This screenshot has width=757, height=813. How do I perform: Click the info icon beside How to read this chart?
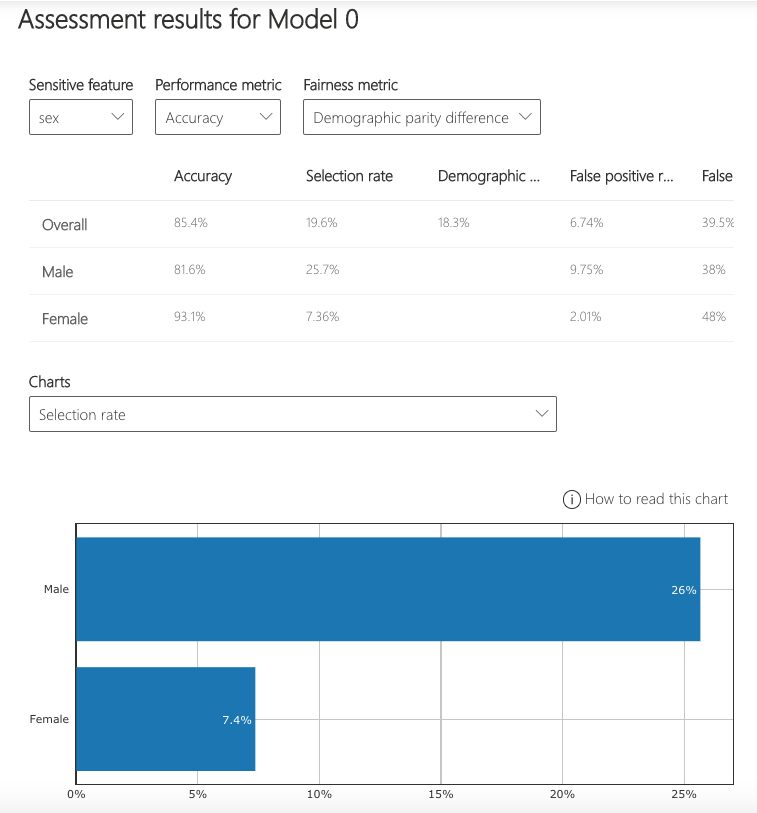coord(571,499)
